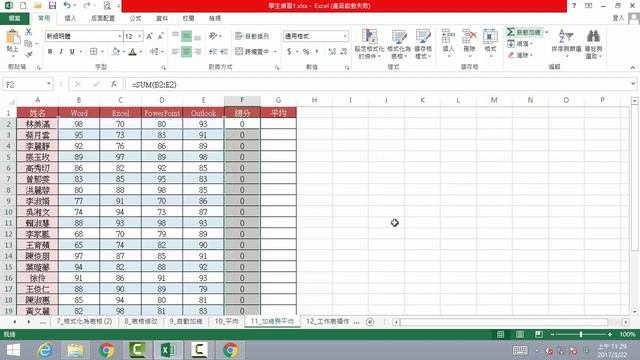Undo the last action

tap(67, 6)
